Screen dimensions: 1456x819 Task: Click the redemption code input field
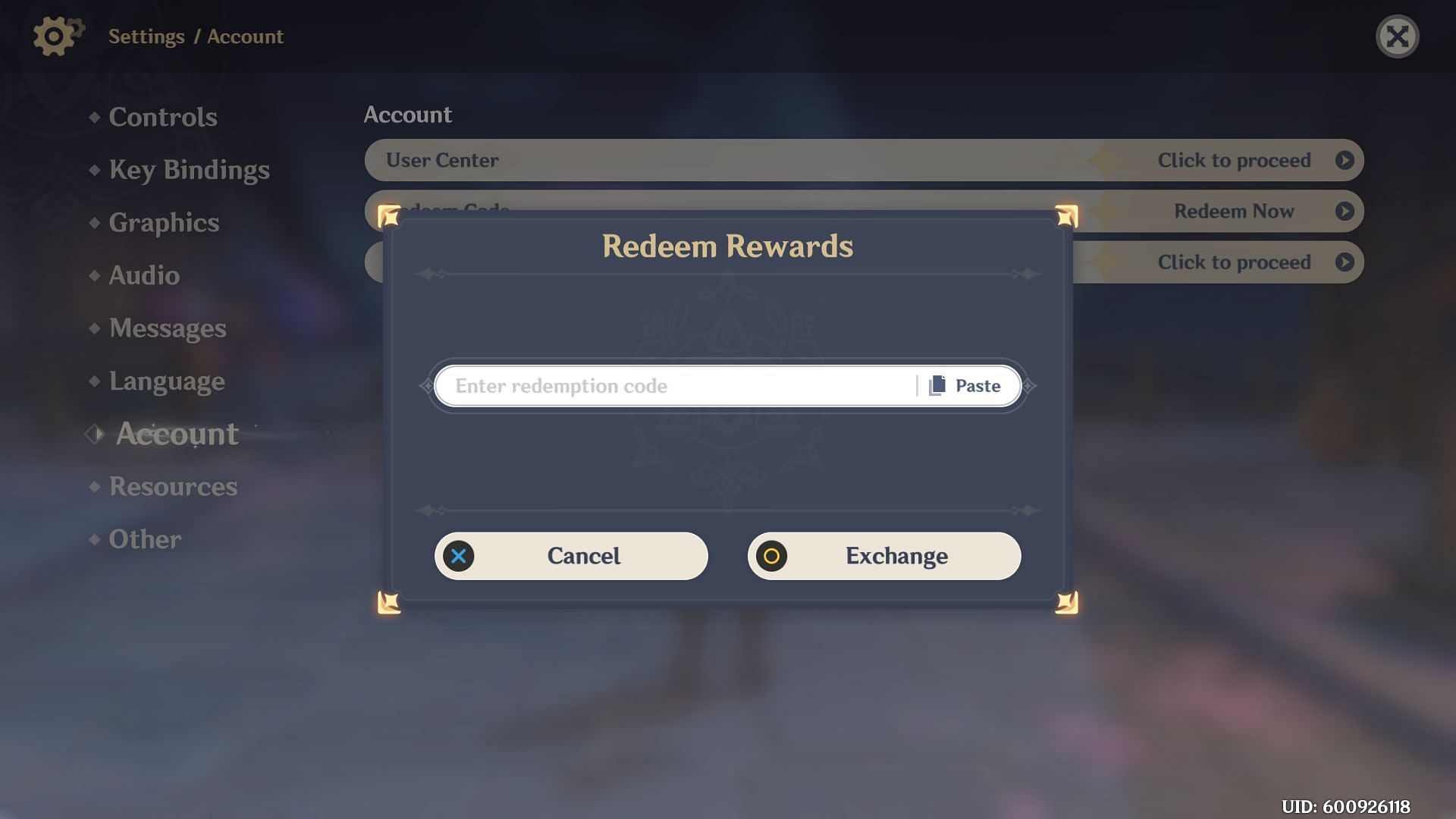pos(675,385)
